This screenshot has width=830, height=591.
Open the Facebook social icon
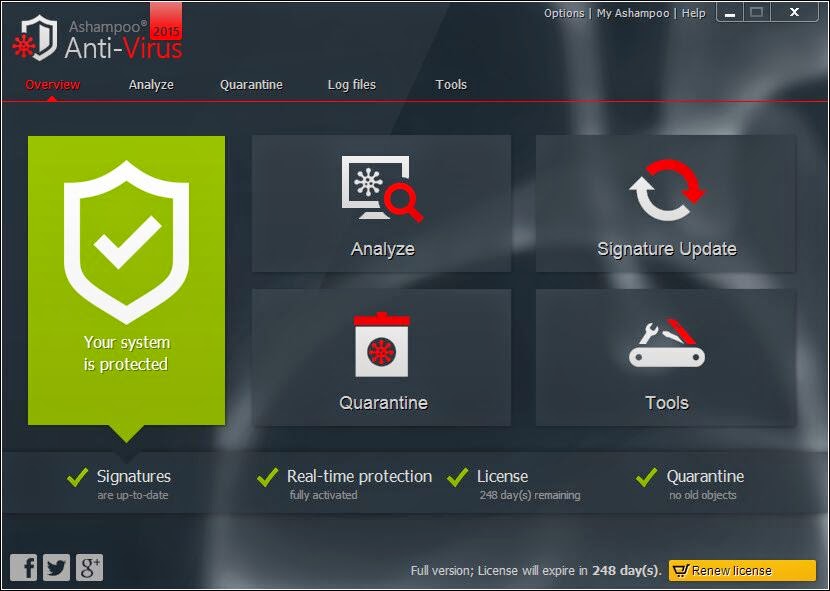[x=23, y=568]
